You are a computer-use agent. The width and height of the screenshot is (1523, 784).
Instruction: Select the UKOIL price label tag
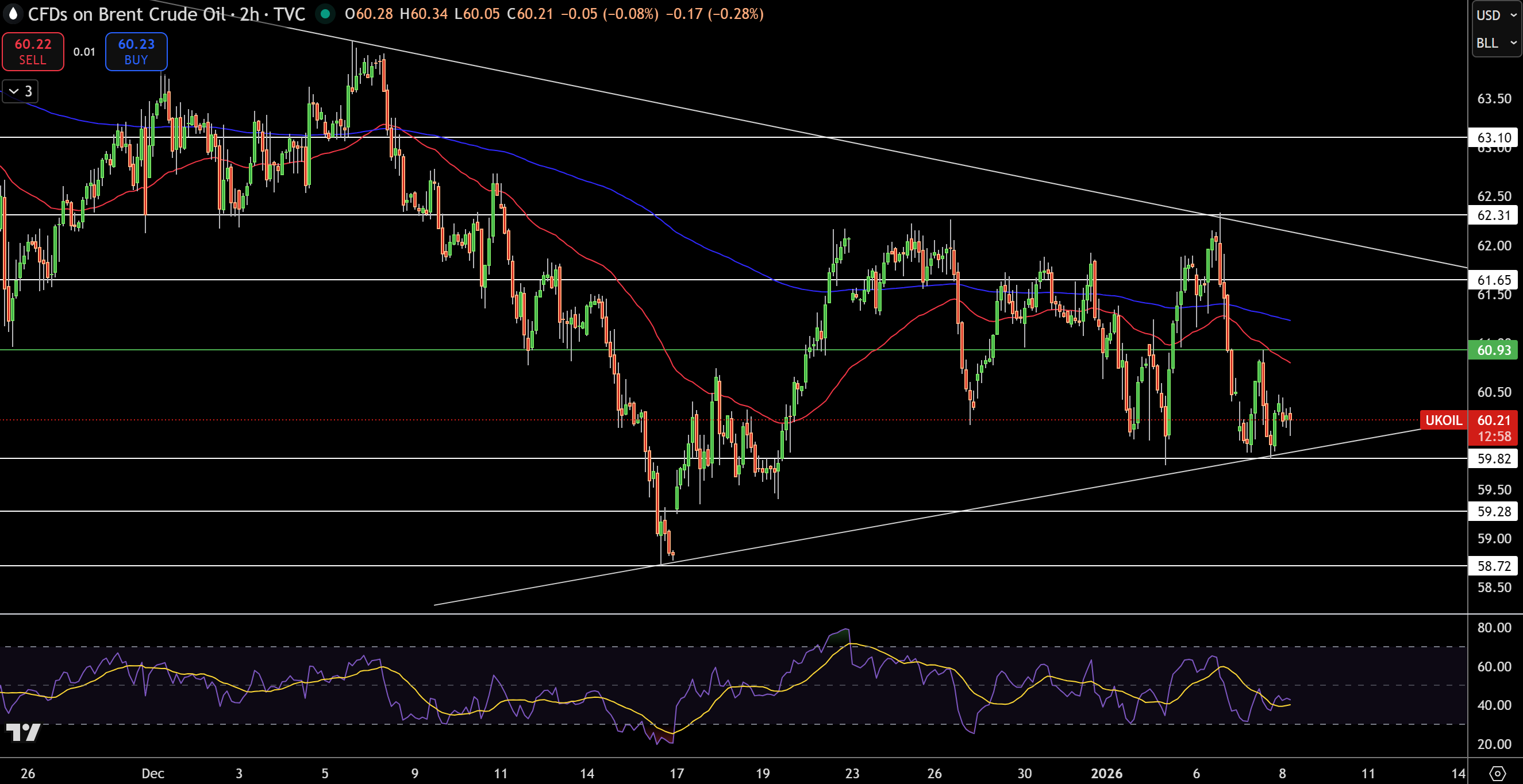1443,420
